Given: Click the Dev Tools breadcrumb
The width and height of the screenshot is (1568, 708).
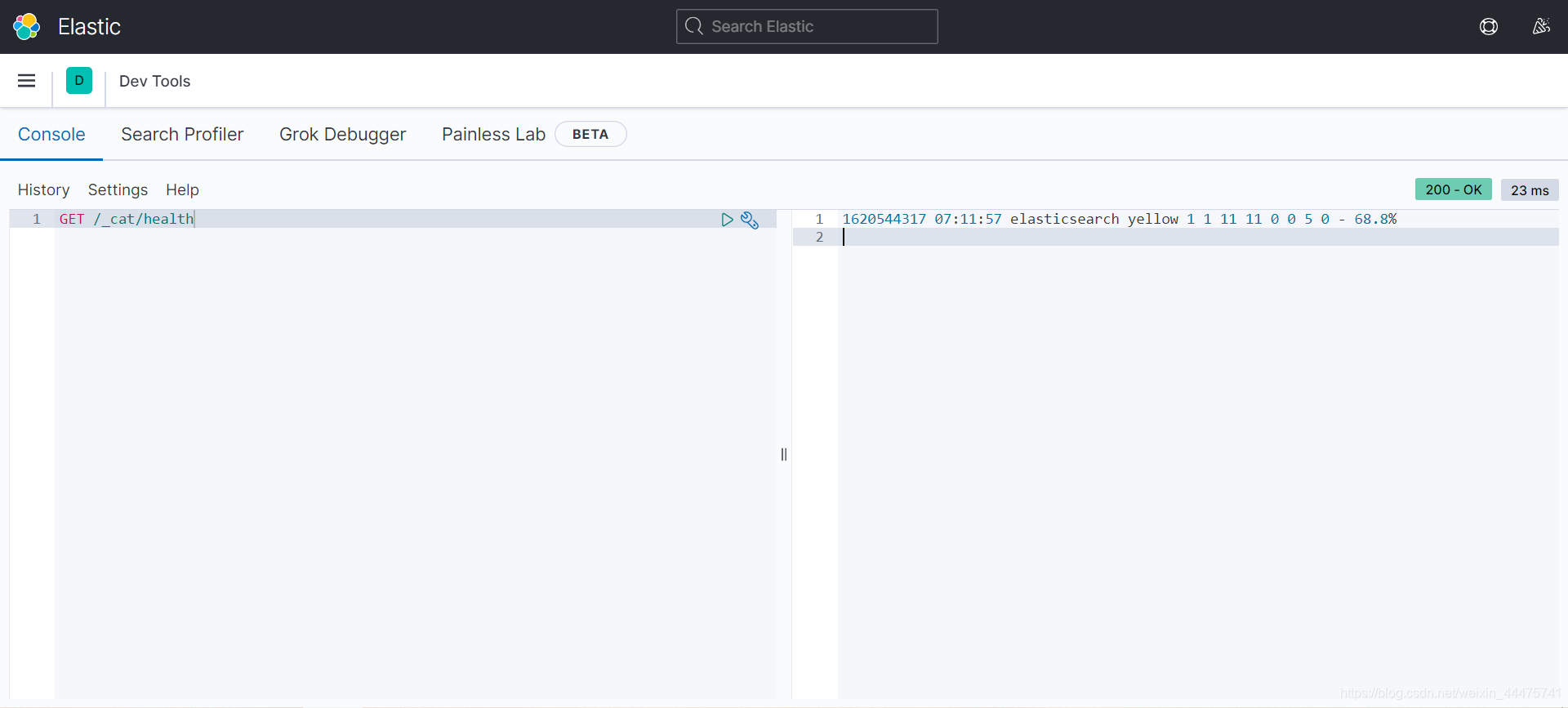Looking at the screenshot, I should pyautogui.click(x=154, y=81).
